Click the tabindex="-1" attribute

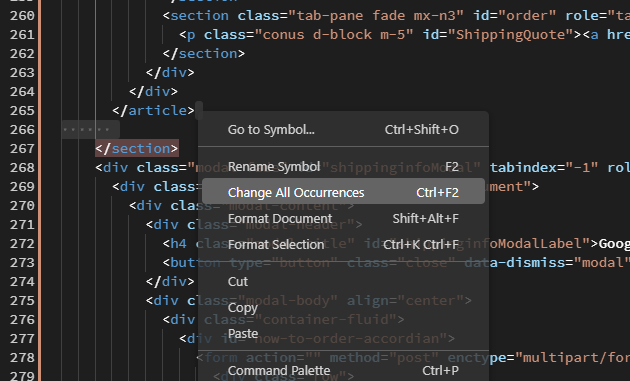pyautogui.click(x=544, y=168)
